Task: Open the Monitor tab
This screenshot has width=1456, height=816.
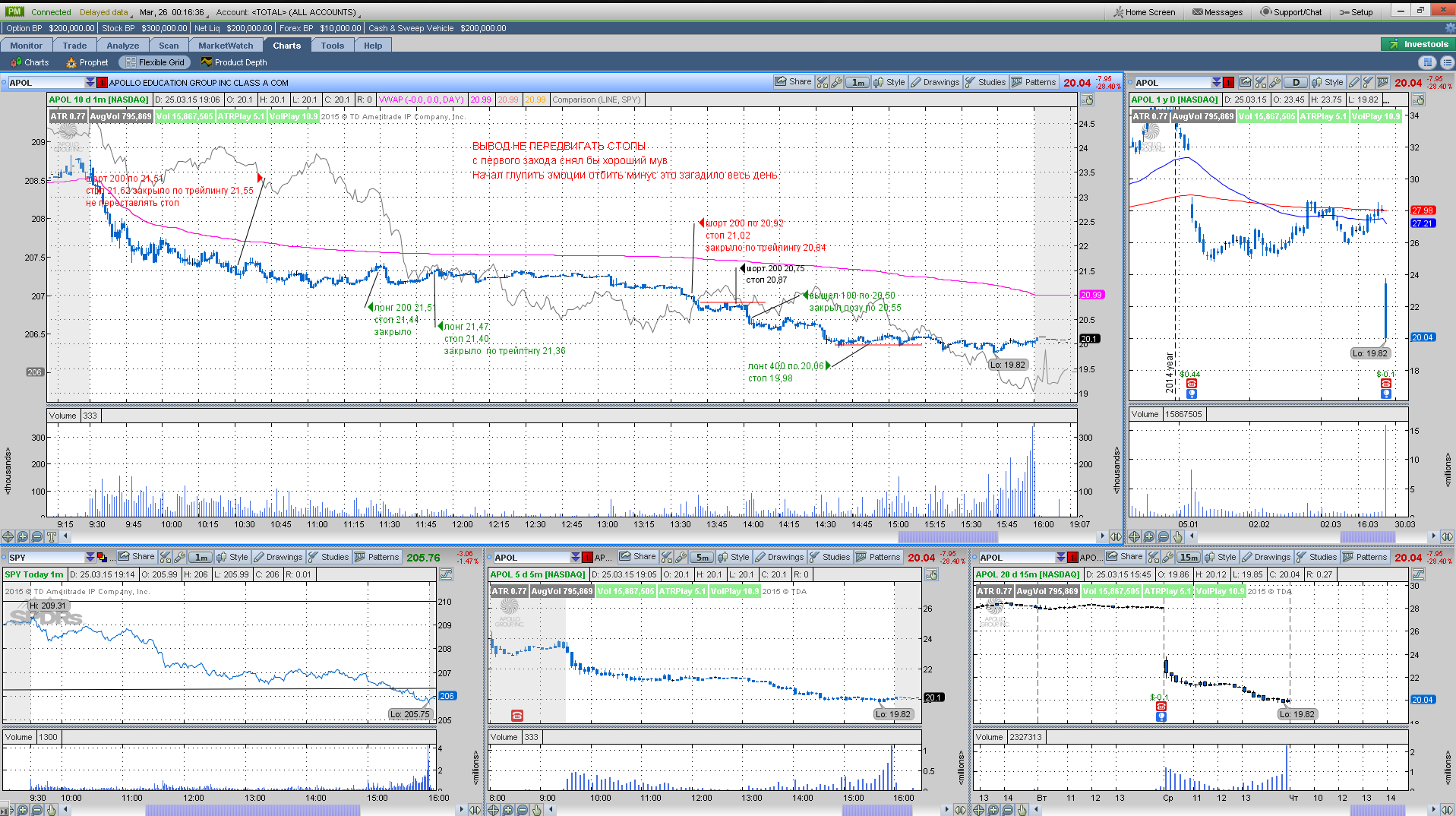Action: [x=26, y=46]
